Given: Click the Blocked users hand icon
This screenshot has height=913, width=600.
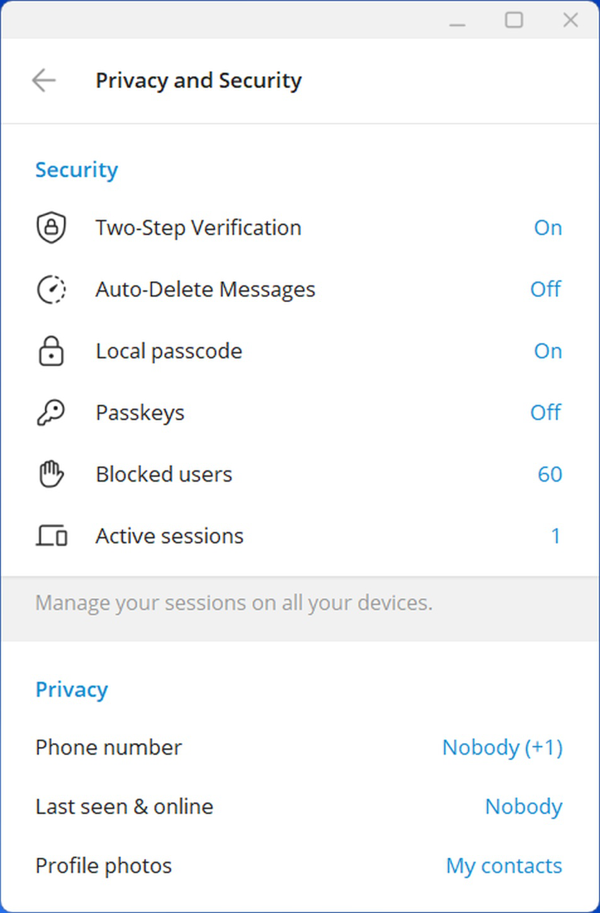Looking at the screenshot, I should click(x=51, y=475).
